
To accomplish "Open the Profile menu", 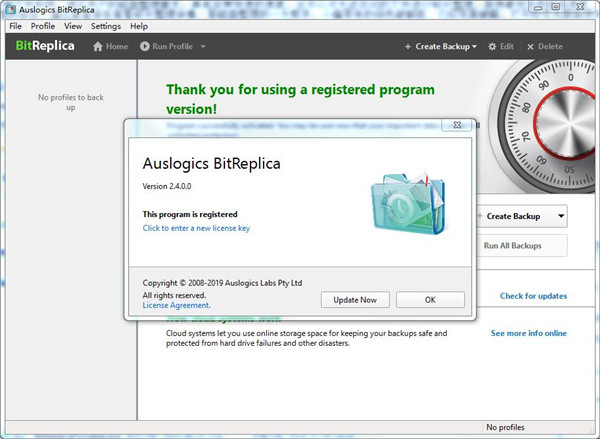I will [43, 26].
